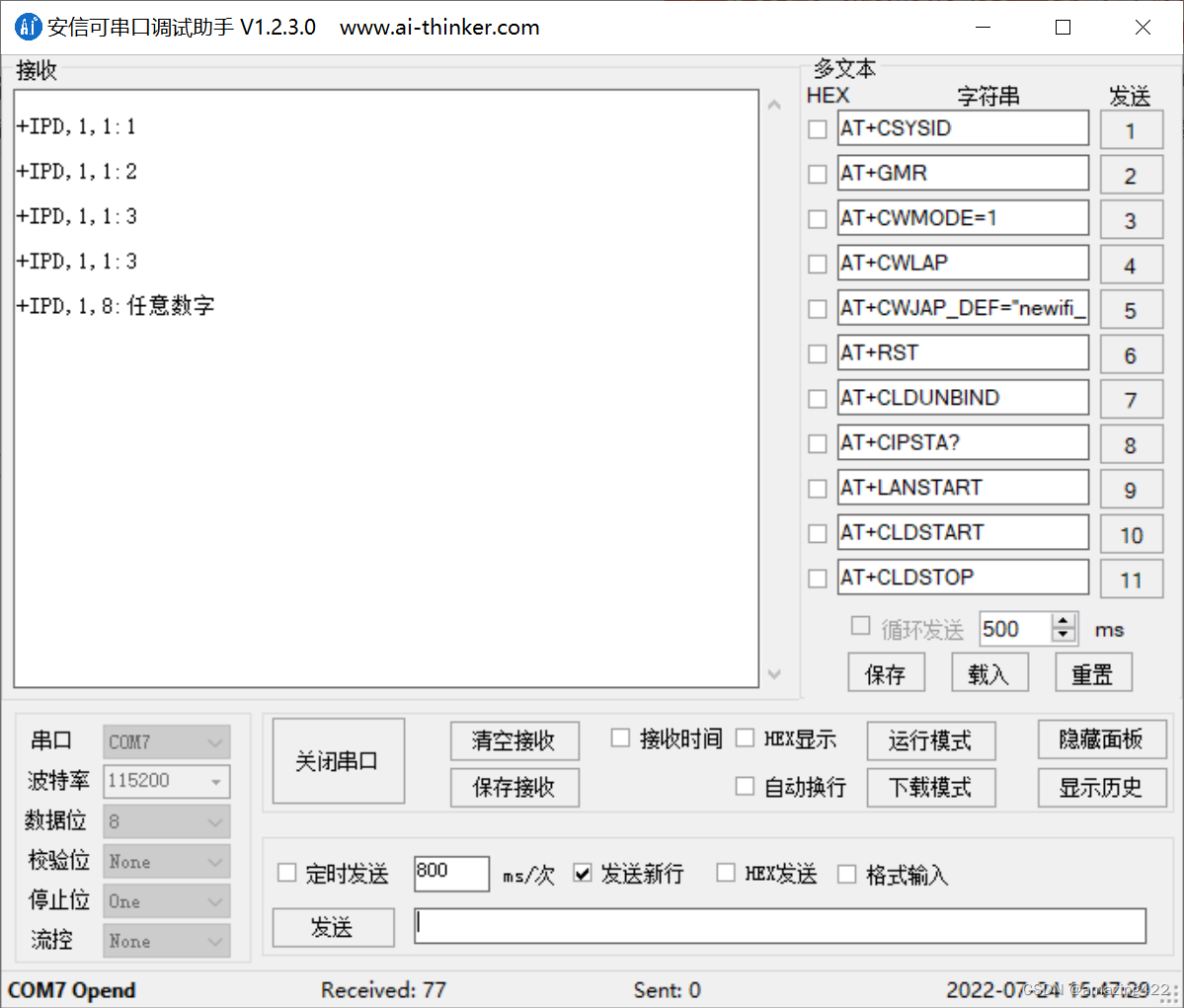1184x1008 pixels.
Task: Click the 'Received: 77' status bar counter
Action: 383,990
